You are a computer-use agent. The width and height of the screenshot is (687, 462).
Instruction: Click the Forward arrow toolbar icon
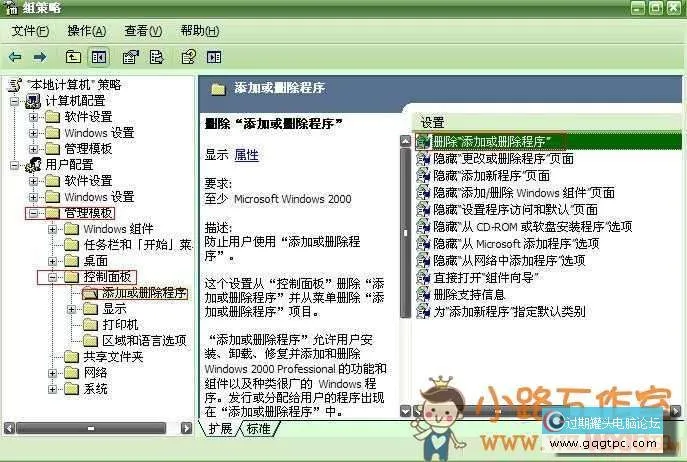point(40,57)
